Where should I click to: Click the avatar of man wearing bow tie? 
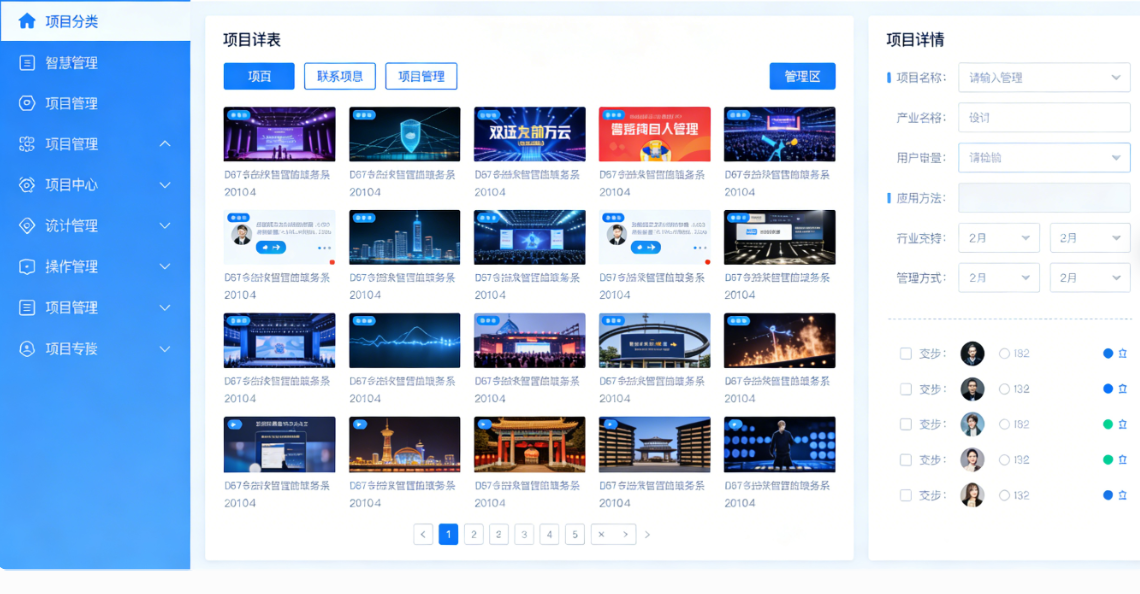tap(972, 389)
